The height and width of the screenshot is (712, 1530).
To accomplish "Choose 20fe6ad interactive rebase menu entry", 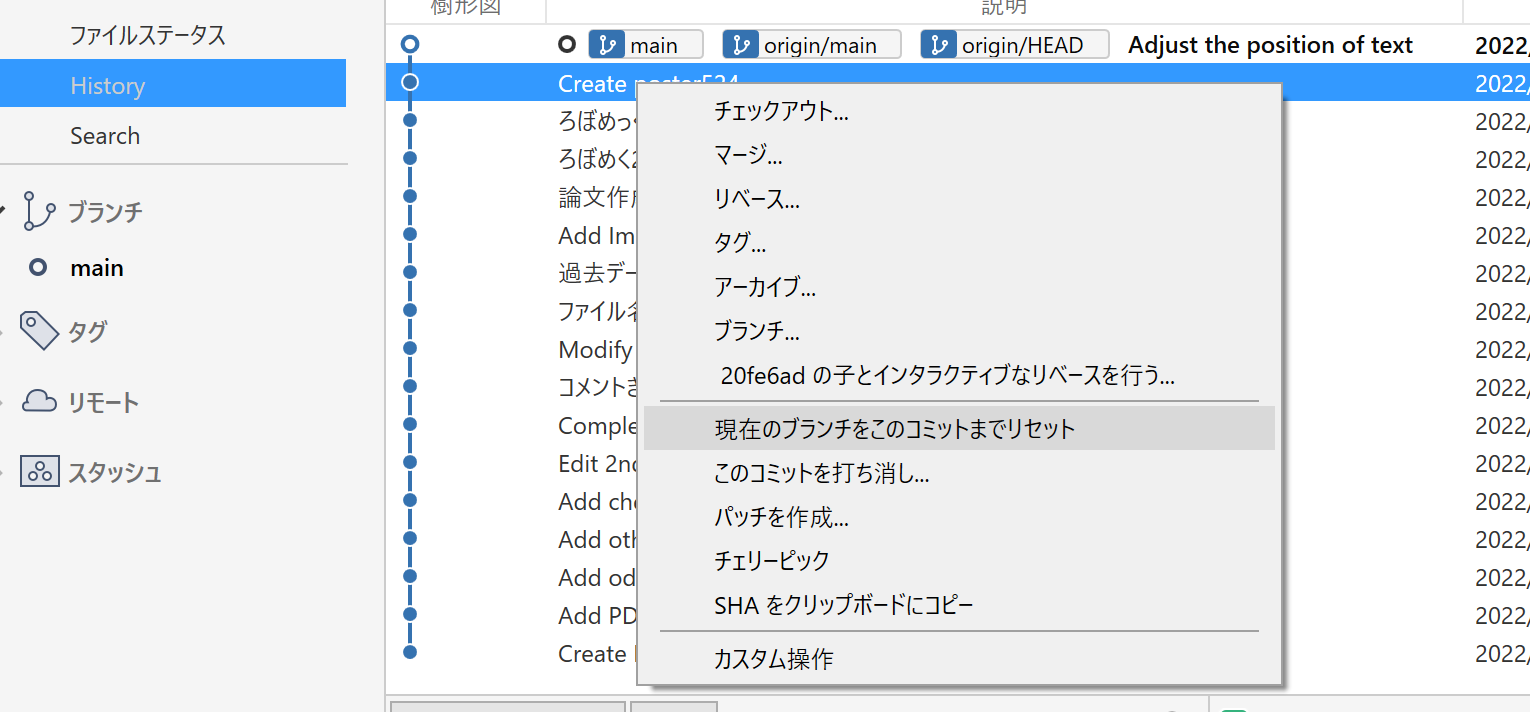I will 960,376.
